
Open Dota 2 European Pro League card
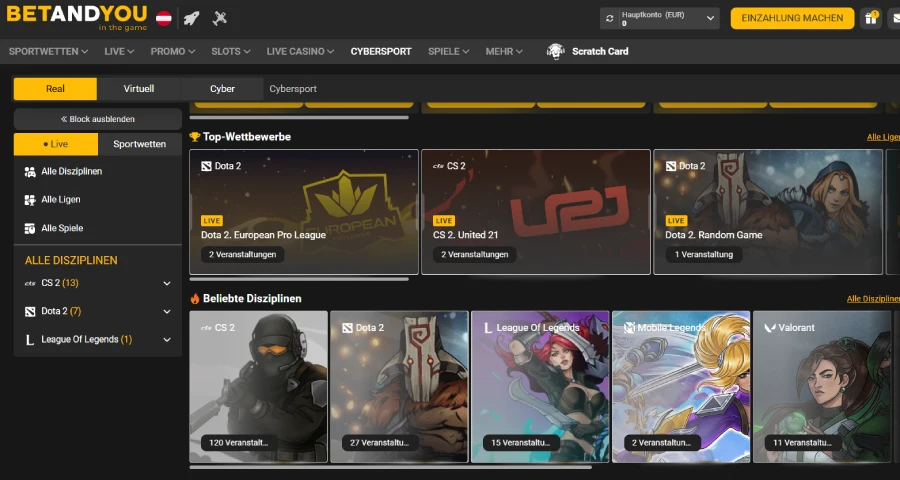[x=304, y=212]
